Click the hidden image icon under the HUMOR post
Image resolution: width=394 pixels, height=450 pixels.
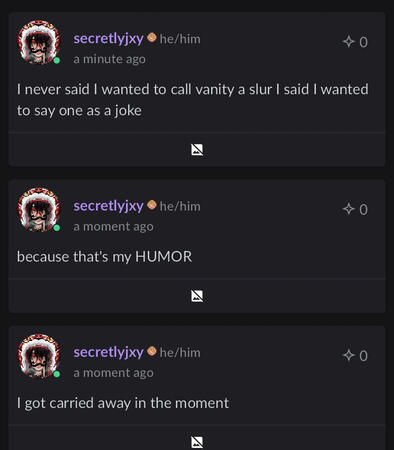[x=197, y=296]
